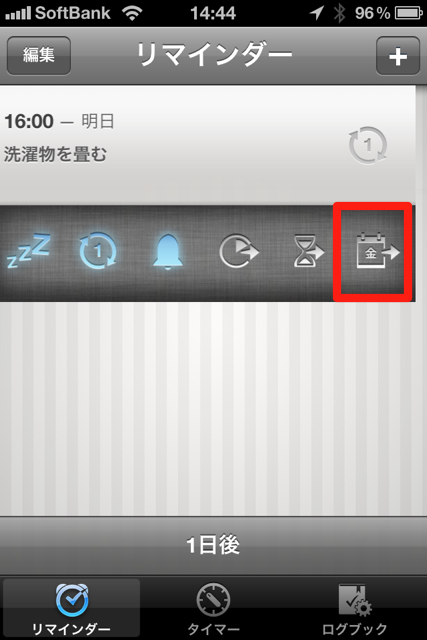The height and width of the screenshot is (640, 427).
Task: Tap the Wi-Fi icon in the status bar
Action: (x=132, y=13)
